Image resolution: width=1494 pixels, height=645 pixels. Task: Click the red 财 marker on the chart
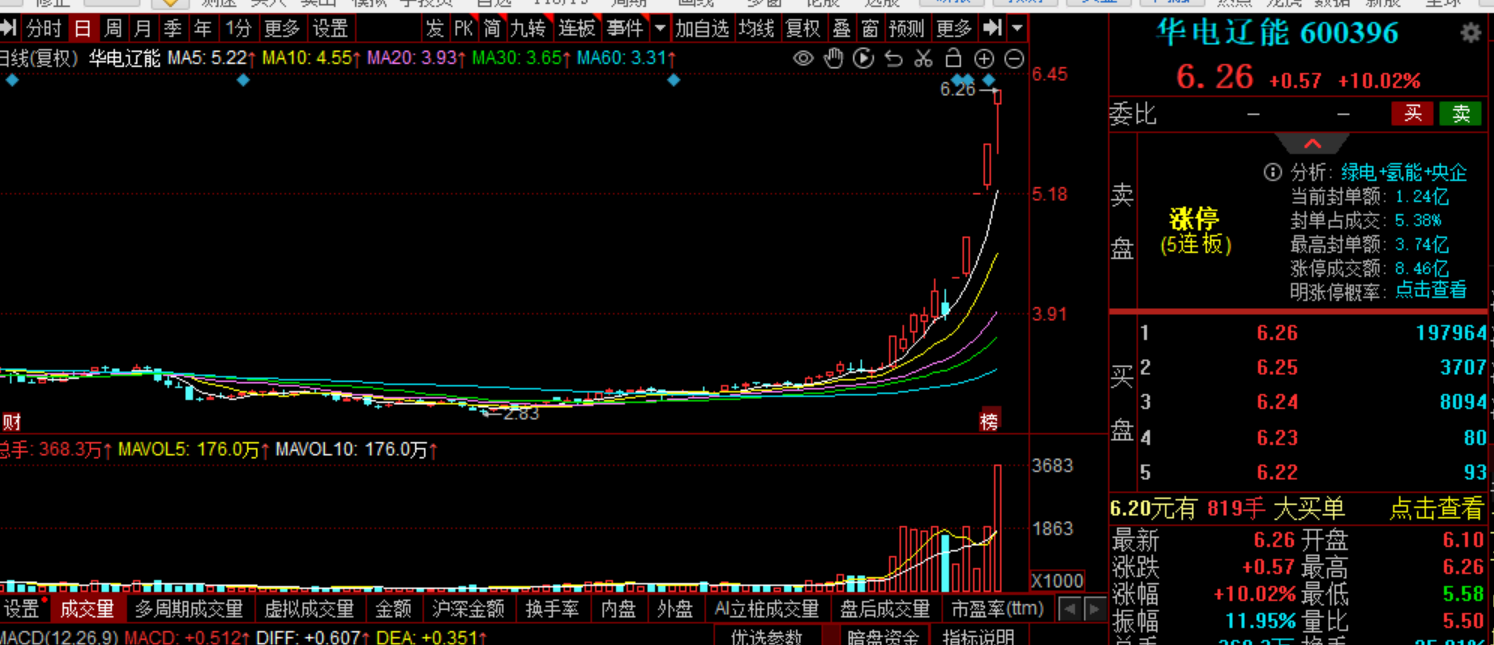(x=11, y=422)
